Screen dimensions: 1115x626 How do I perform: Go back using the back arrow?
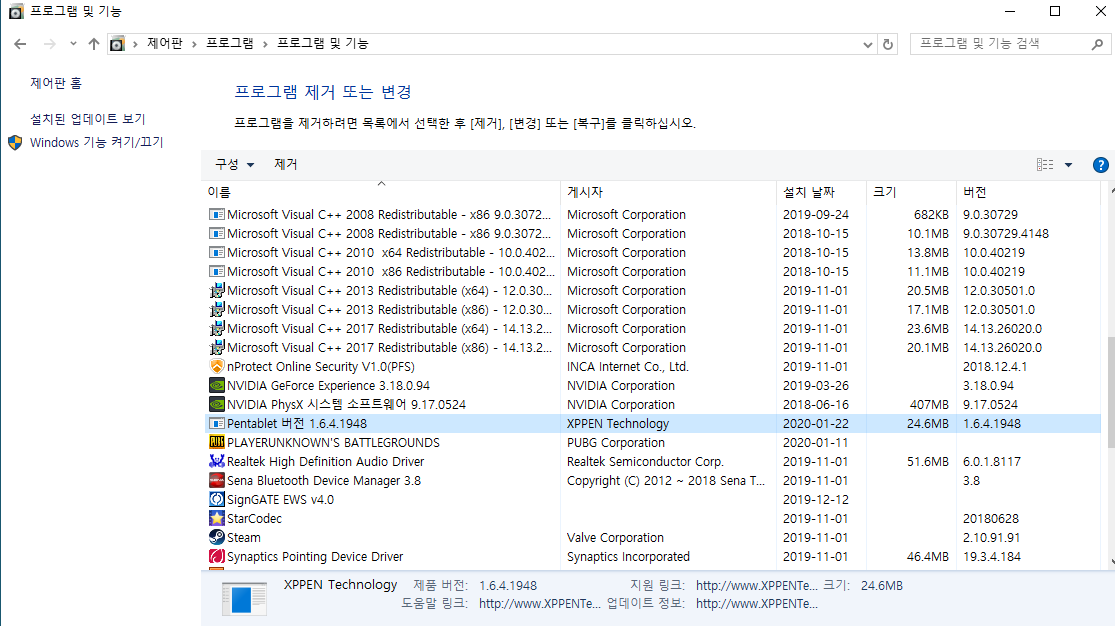click(20, 44)
